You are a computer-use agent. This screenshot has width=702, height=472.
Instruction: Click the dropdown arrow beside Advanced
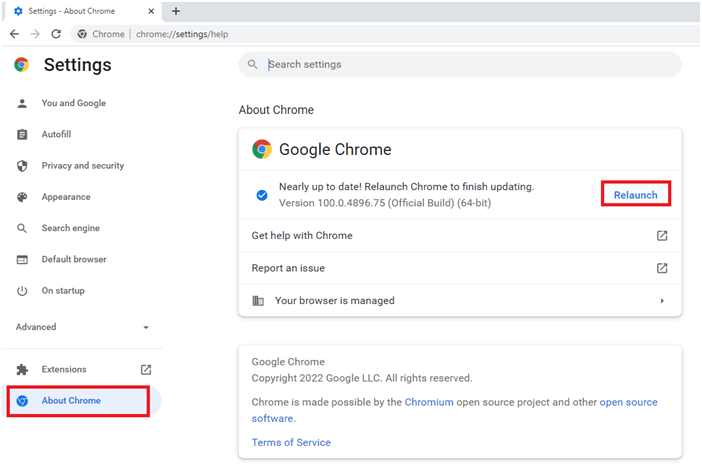coord(146,327)
